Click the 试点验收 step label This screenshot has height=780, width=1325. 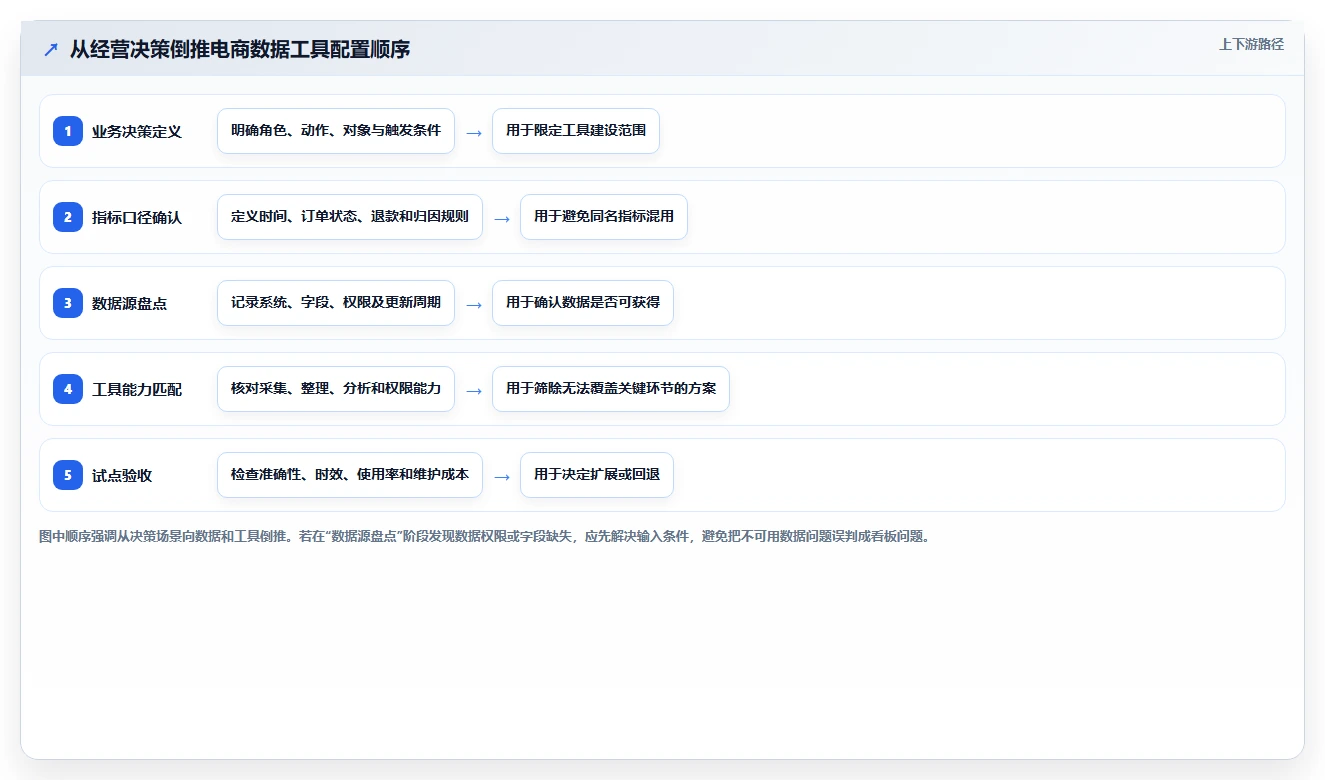tap(122, 475)
